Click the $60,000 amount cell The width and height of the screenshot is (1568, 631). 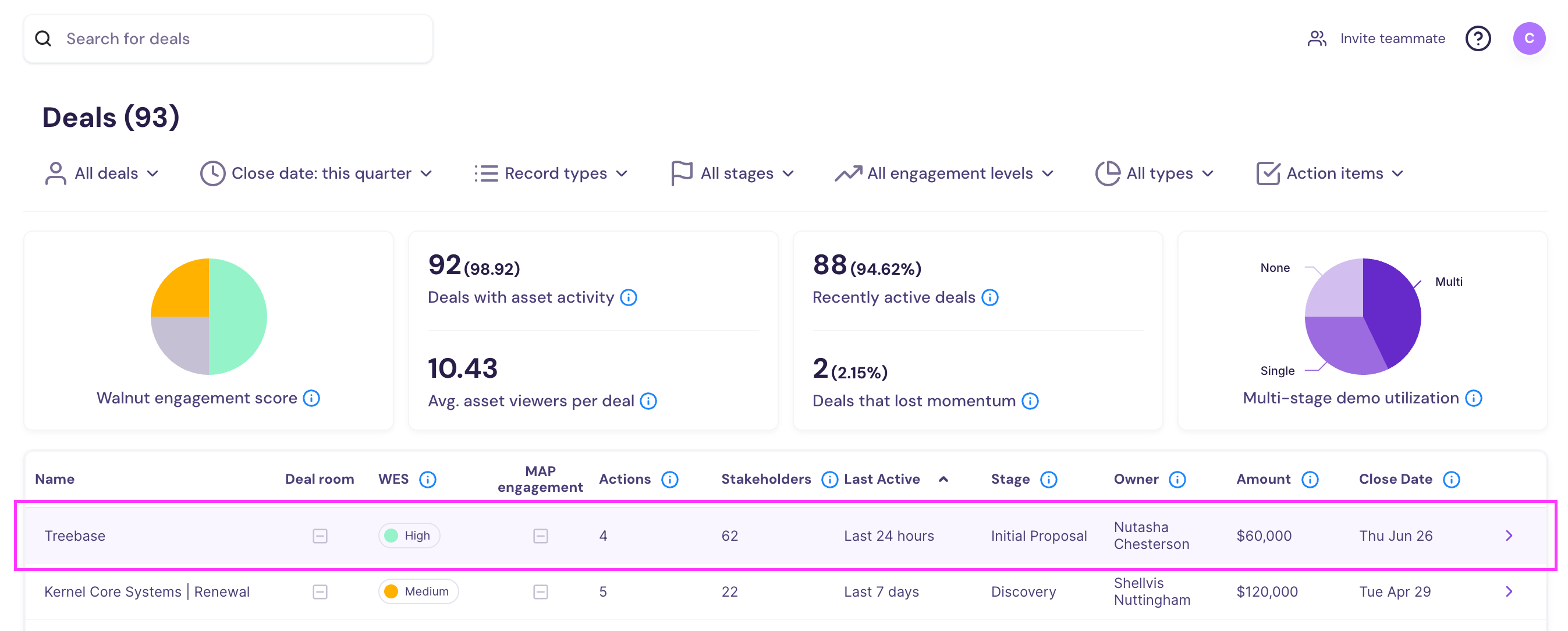(1264, 536)
